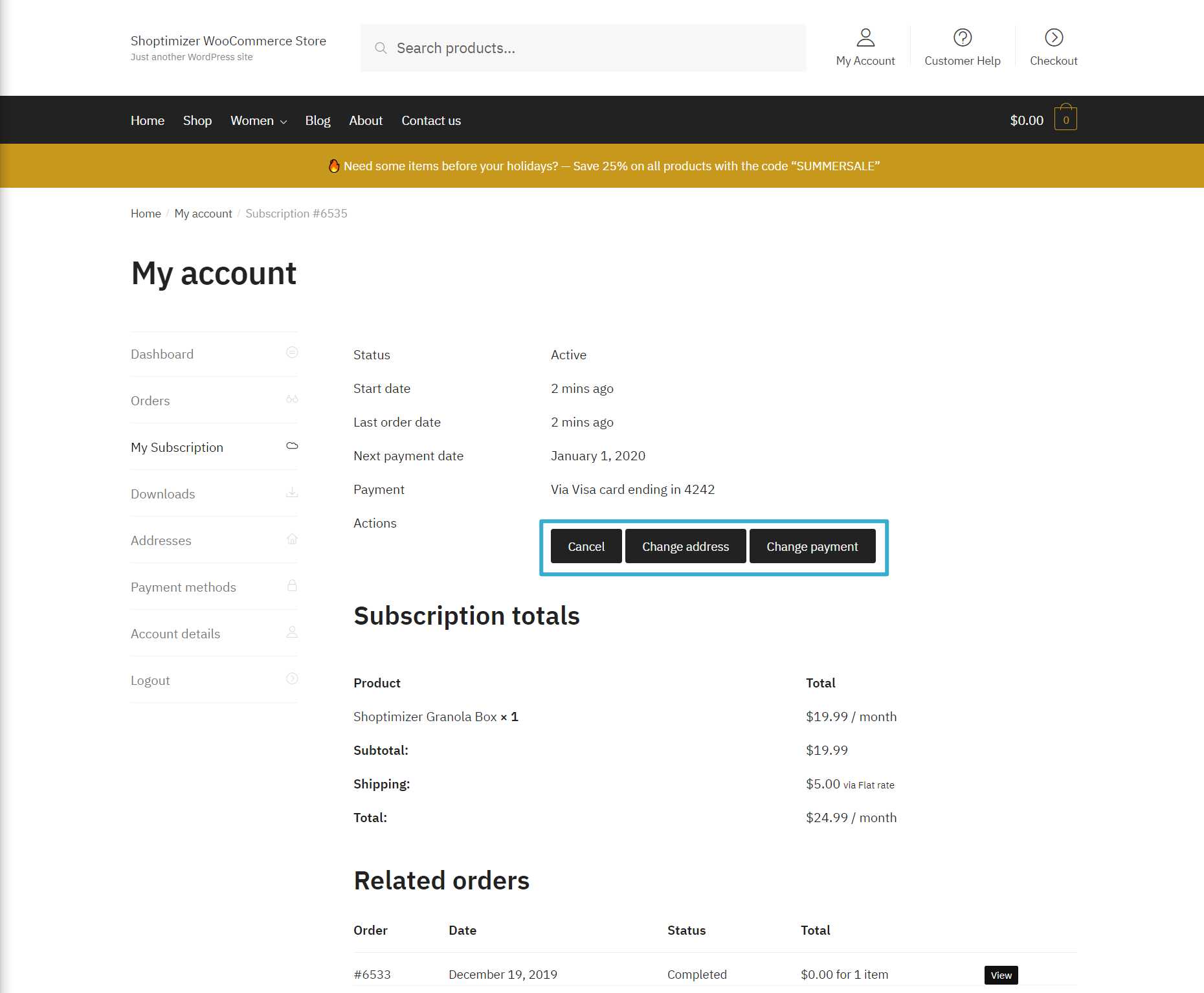The image size is (1204, 993).
Task: Open the About navigation menu item
Action: click(366, 120)
